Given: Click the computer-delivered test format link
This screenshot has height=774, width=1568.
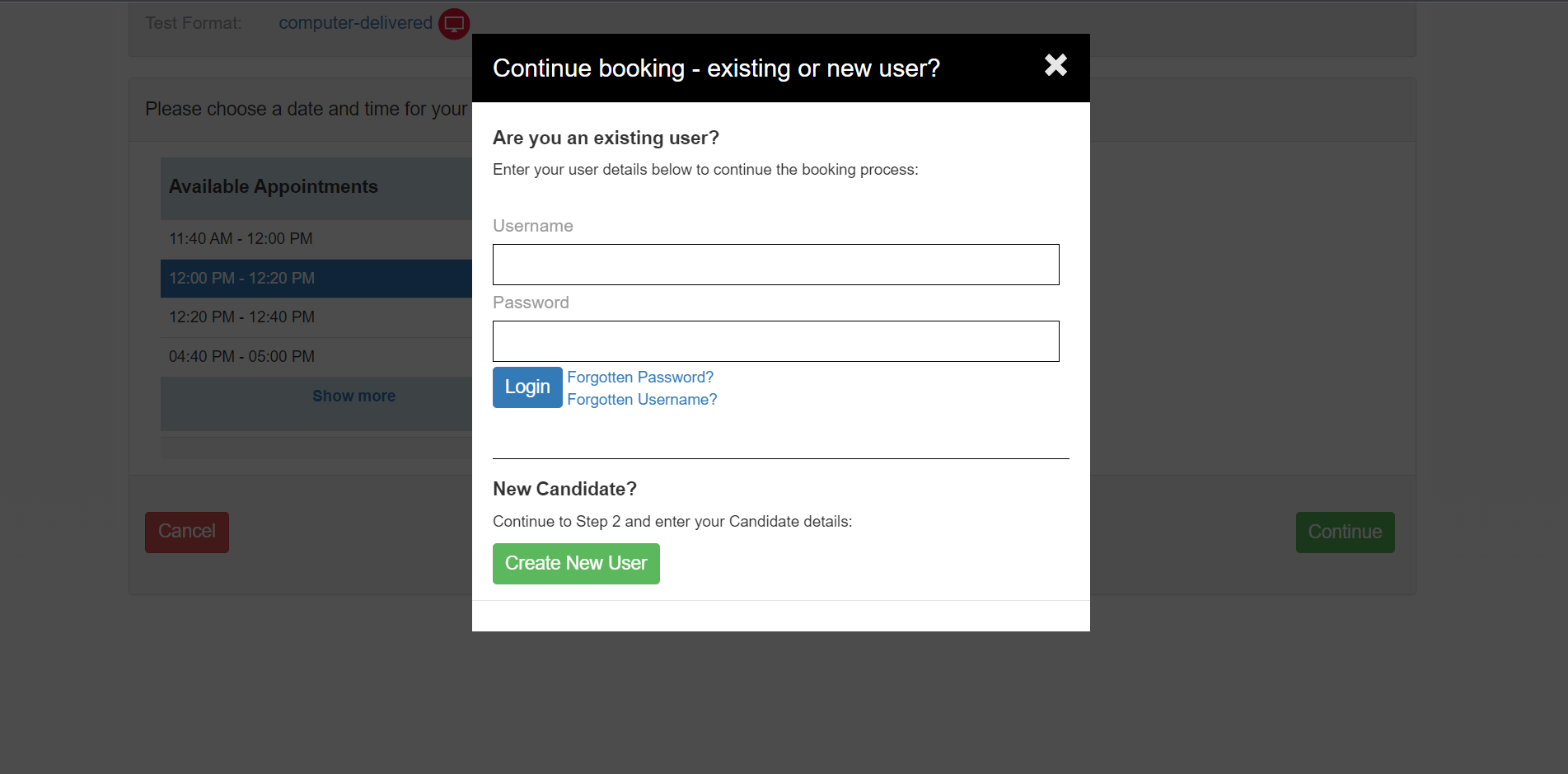Looking at the screenshot, I should pos(356,22).
